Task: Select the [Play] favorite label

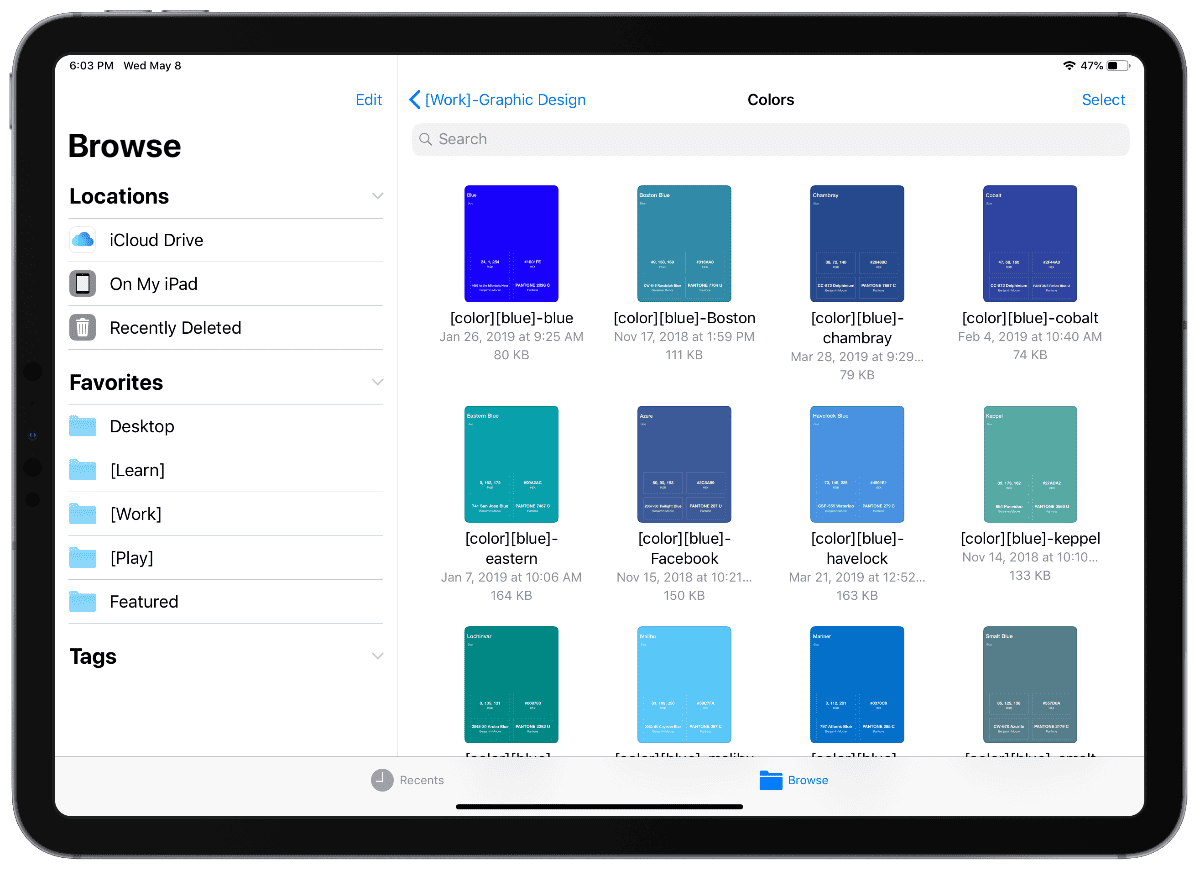Action: pos(131,558)
